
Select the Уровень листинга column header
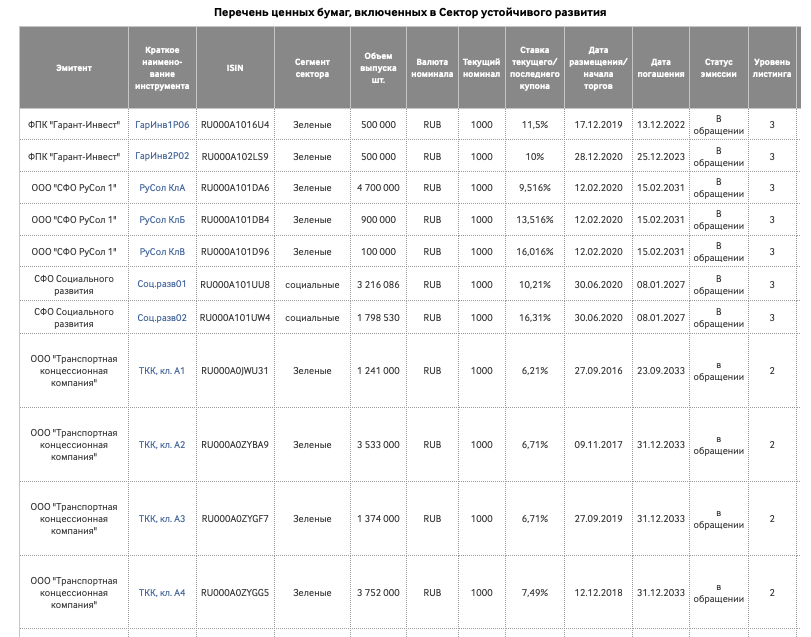(772, 68)
